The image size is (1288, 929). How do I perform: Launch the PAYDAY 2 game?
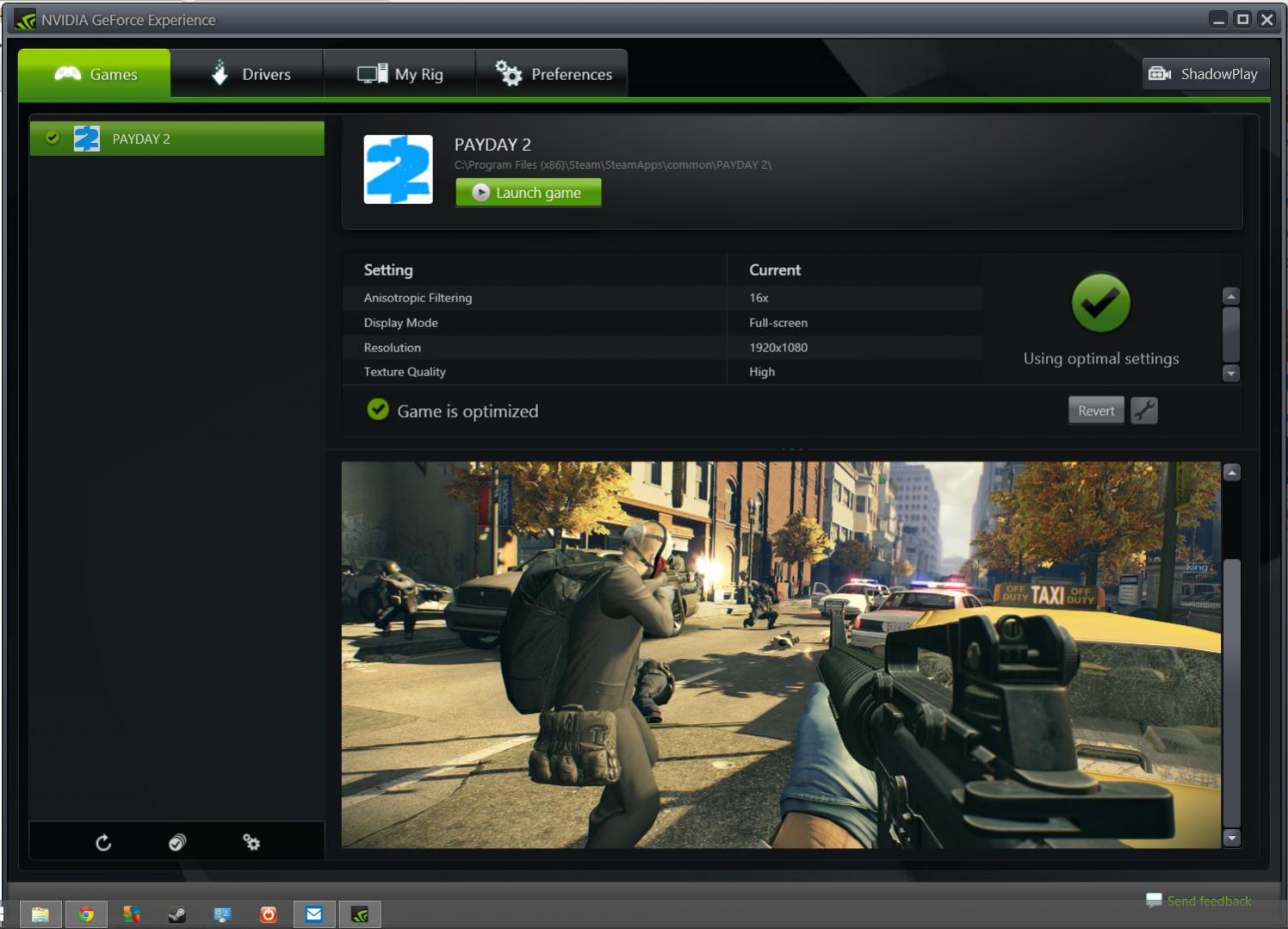(528, 193)
